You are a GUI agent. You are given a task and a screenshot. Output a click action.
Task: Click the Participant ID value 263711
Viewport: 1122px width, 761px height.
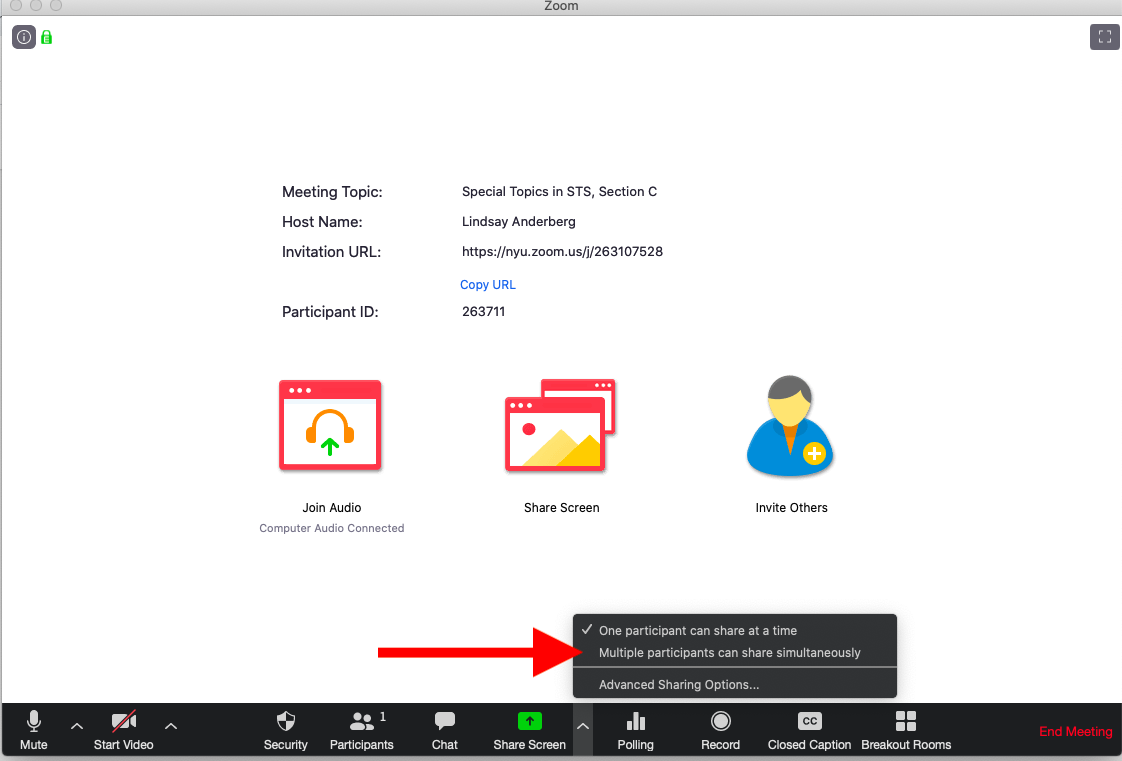click(483, 312)
